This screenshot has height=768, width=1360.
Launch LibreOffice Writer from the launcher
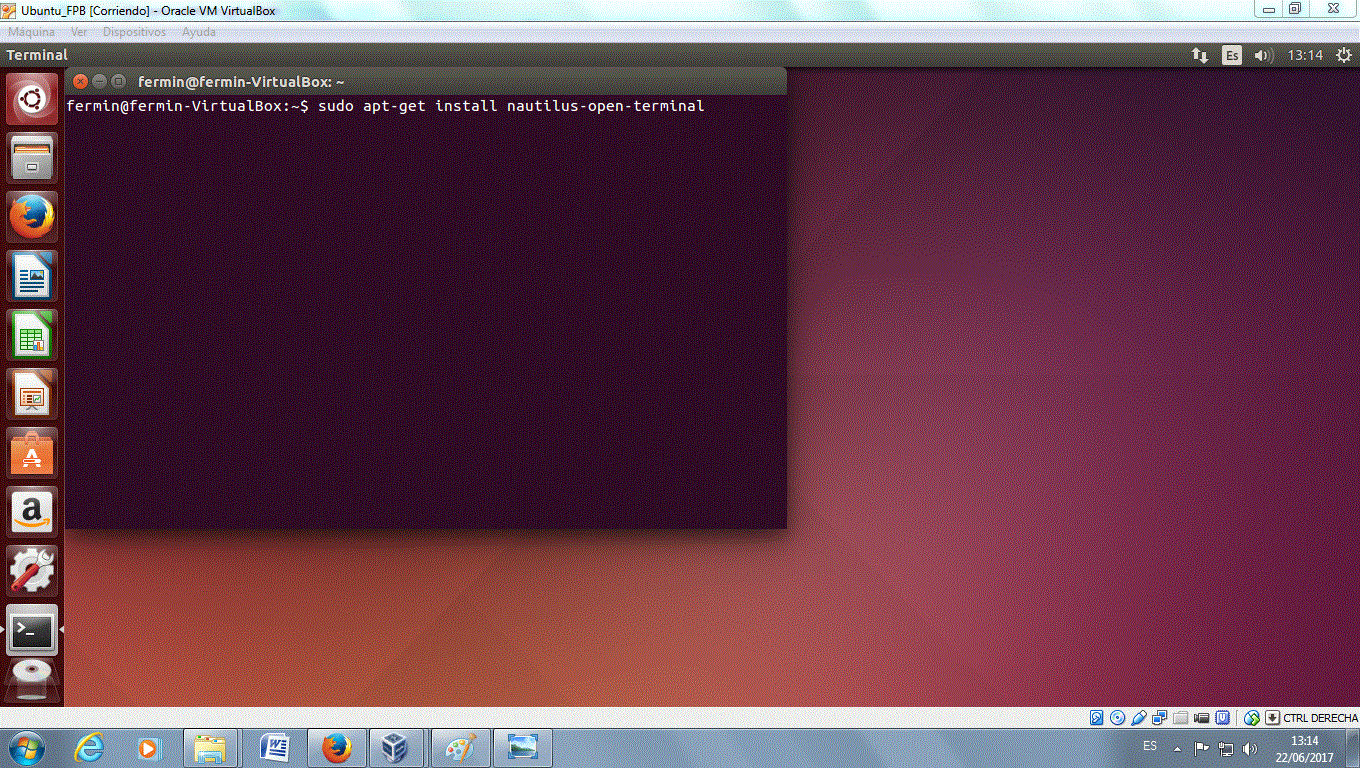coord(31,276)
